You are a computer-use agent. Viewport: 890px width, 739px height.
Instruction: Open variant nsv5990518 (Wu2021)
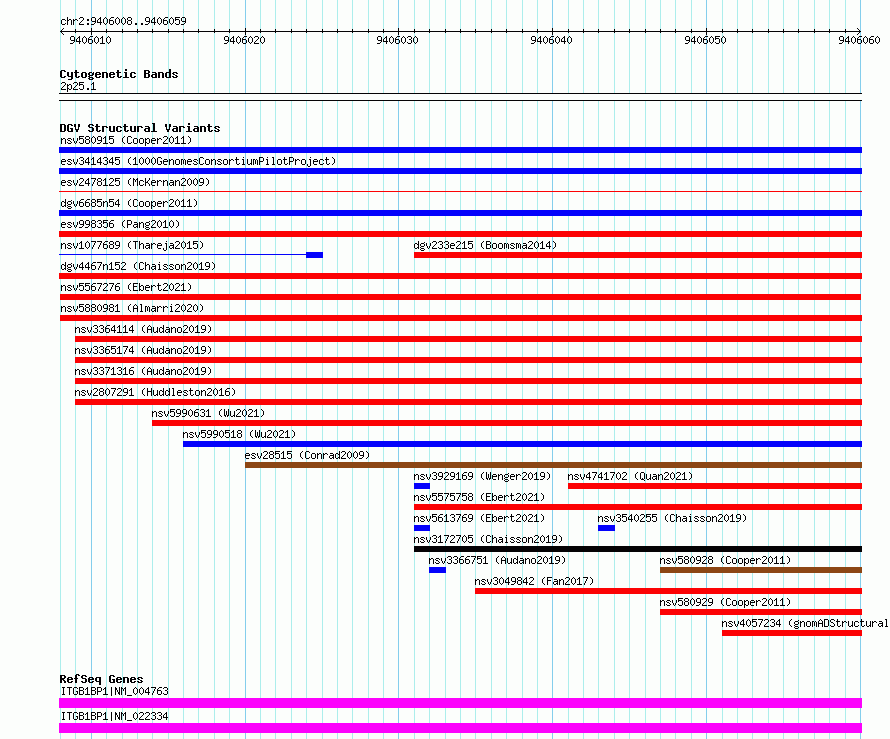[239, 434]
